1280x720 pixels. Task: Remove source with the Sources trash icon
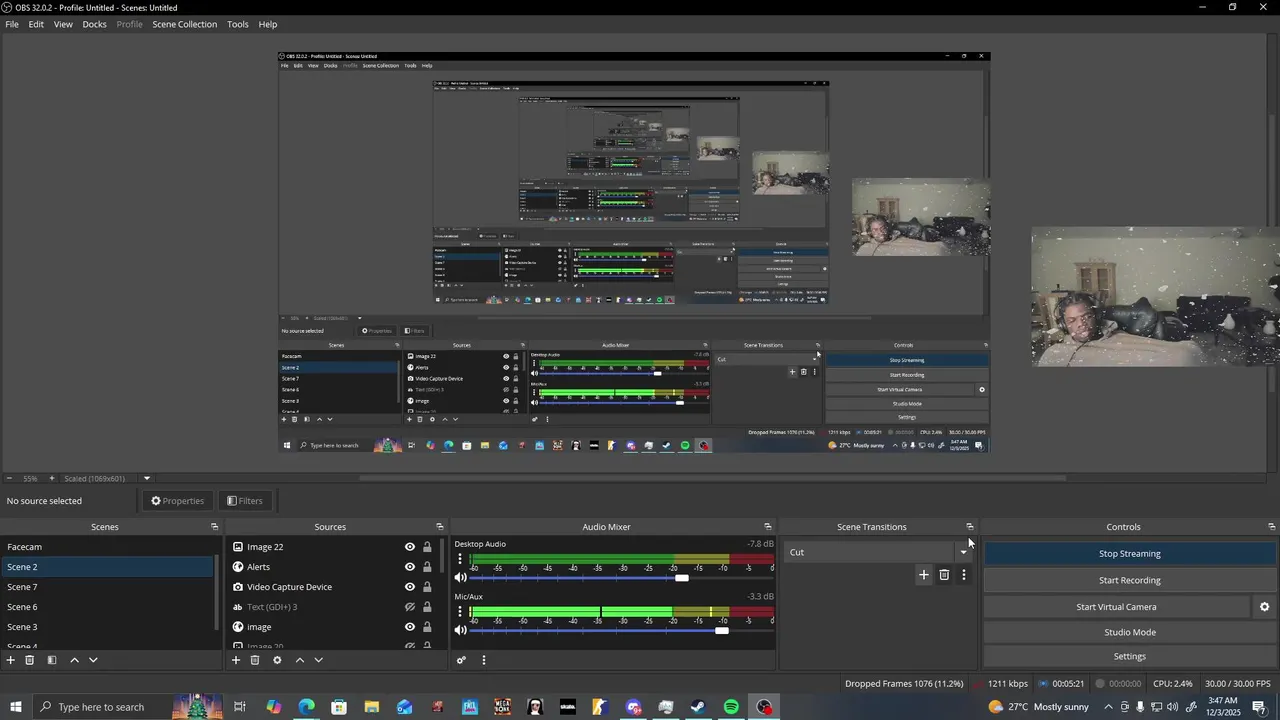click(255, 660)
